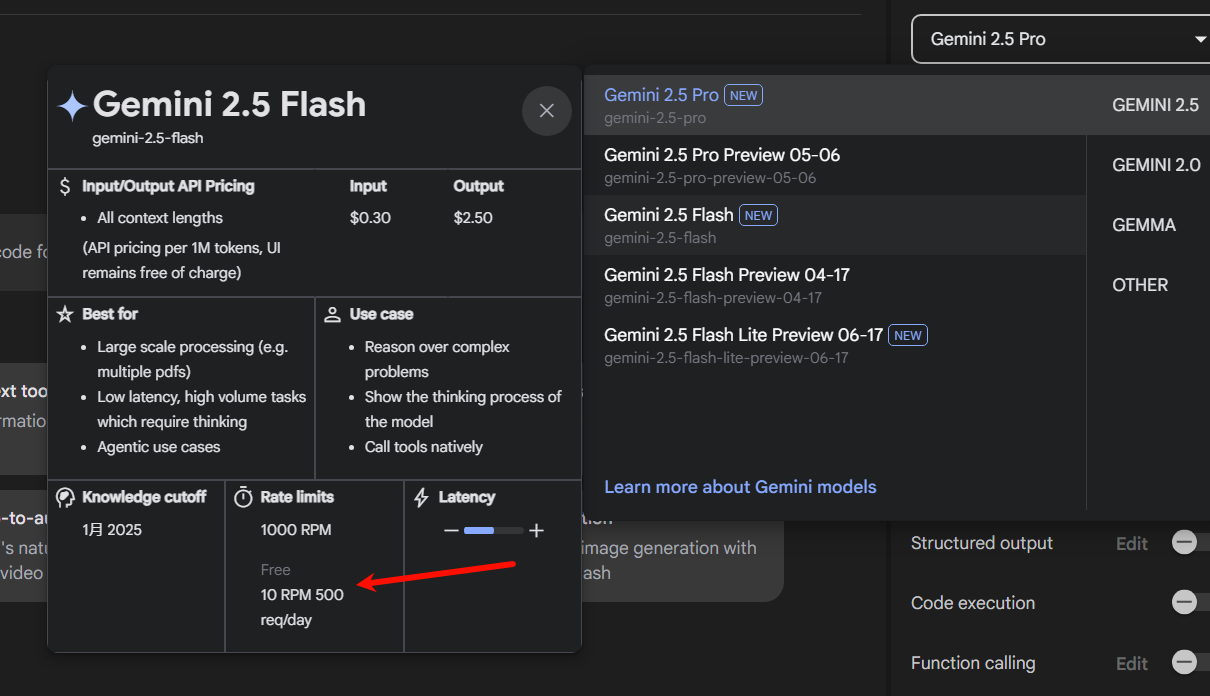Click the "Call tools natively" bullet
Viewport: 1210px width, 696px height.
click(x=424, y=447)
